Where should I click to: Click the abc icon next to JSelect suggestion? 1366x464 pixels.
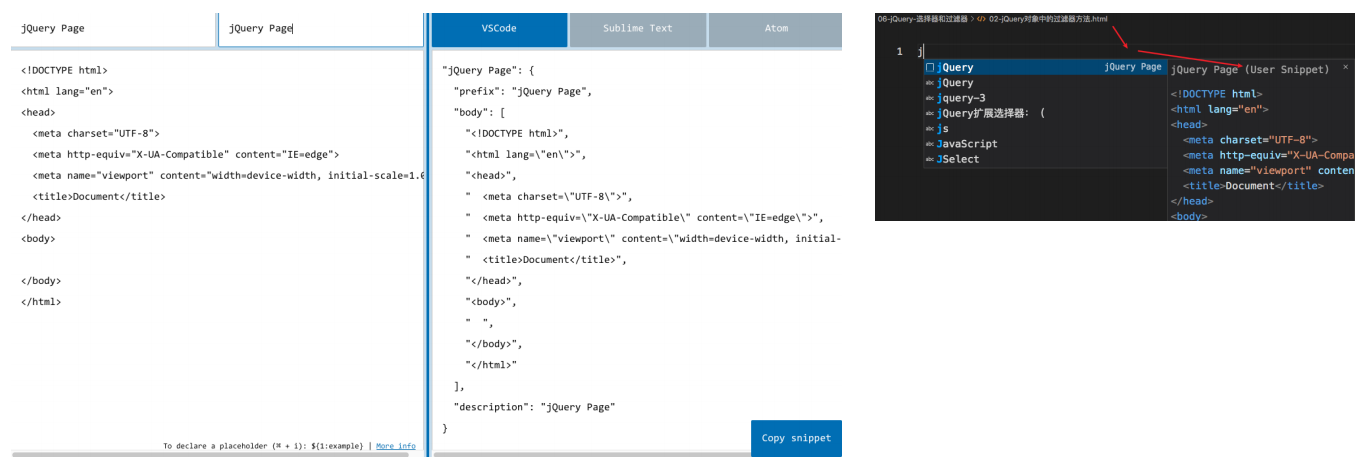930,159
